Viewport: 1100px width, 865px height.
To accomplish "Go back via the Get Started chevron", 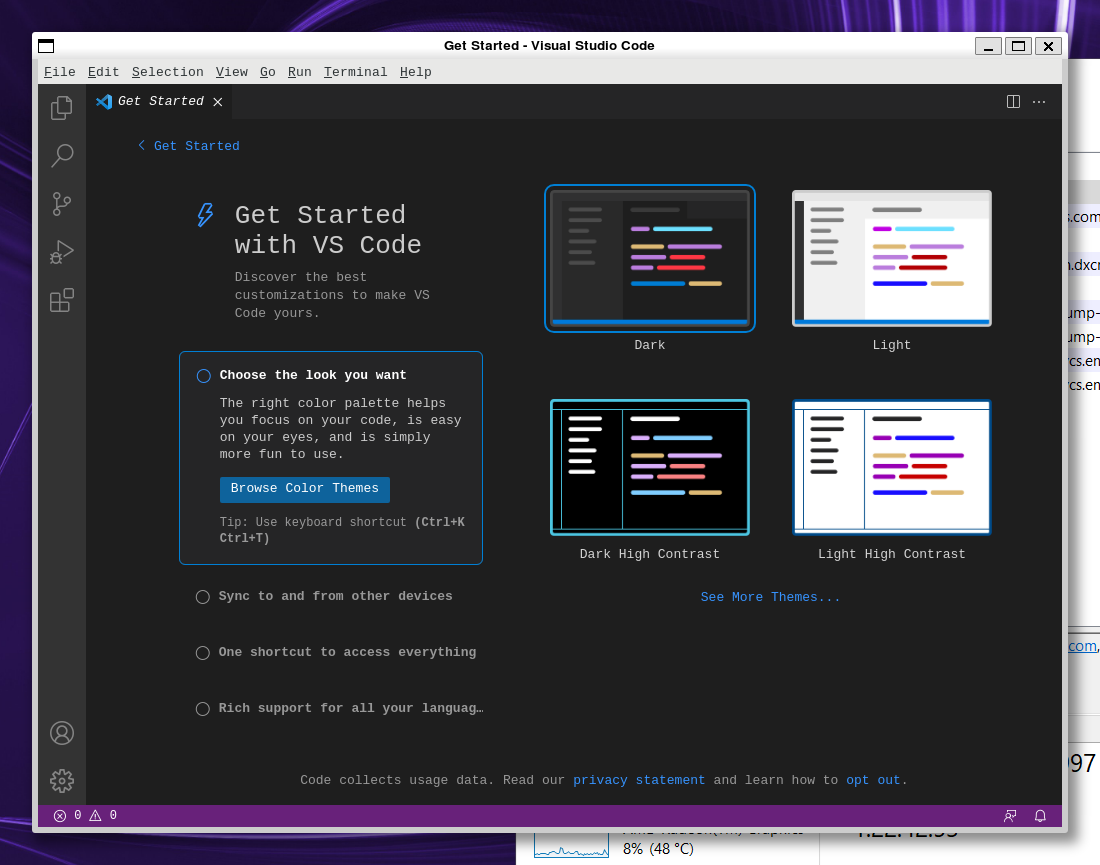I will coord(142,146).
